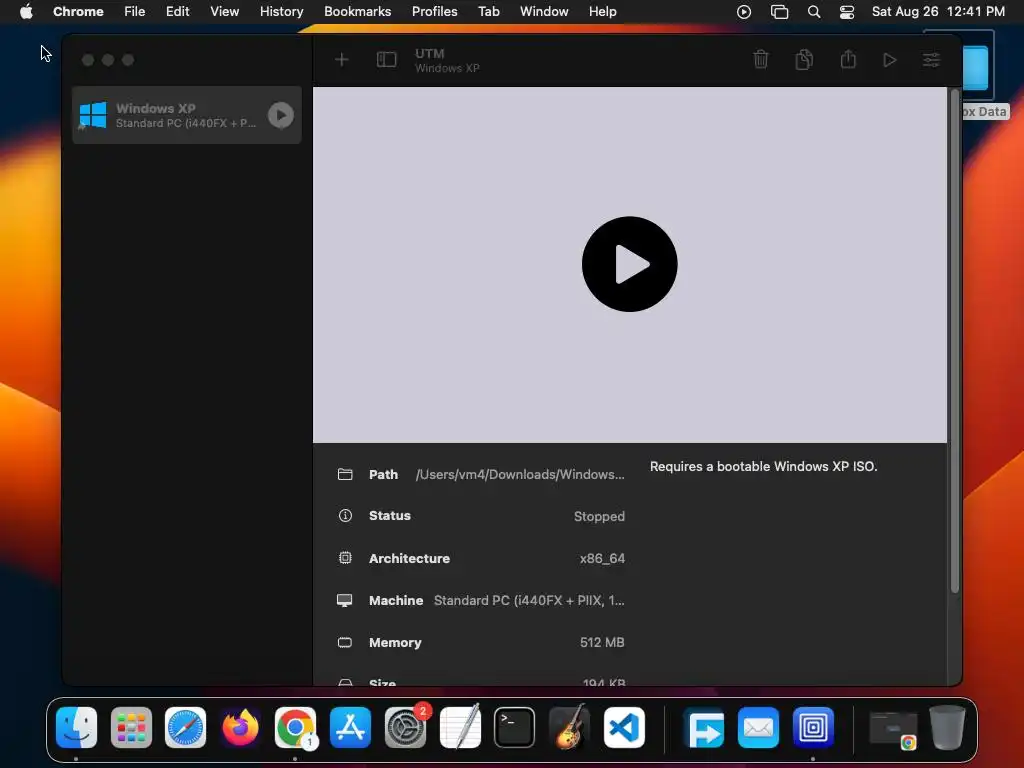Click the plus icon to create new VM
Viewport: 1024px width, 768px height.
point(342,60)
